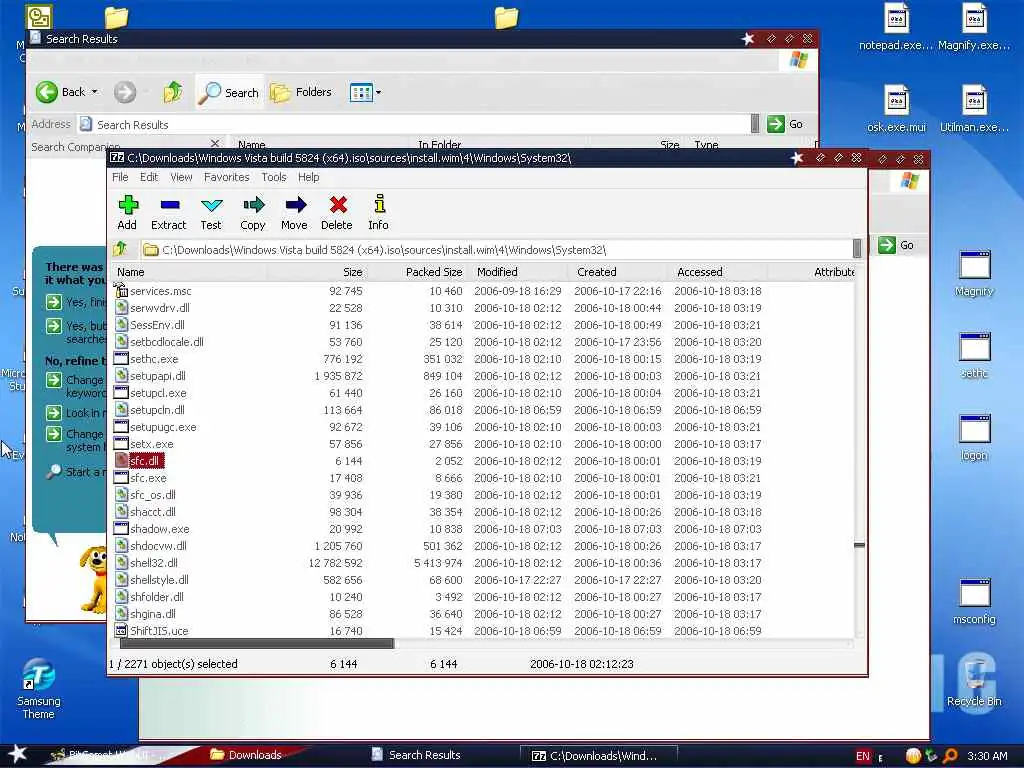Click the Up folder icon in Search Results
1024x768 pixels.
(x=173, y=92)
